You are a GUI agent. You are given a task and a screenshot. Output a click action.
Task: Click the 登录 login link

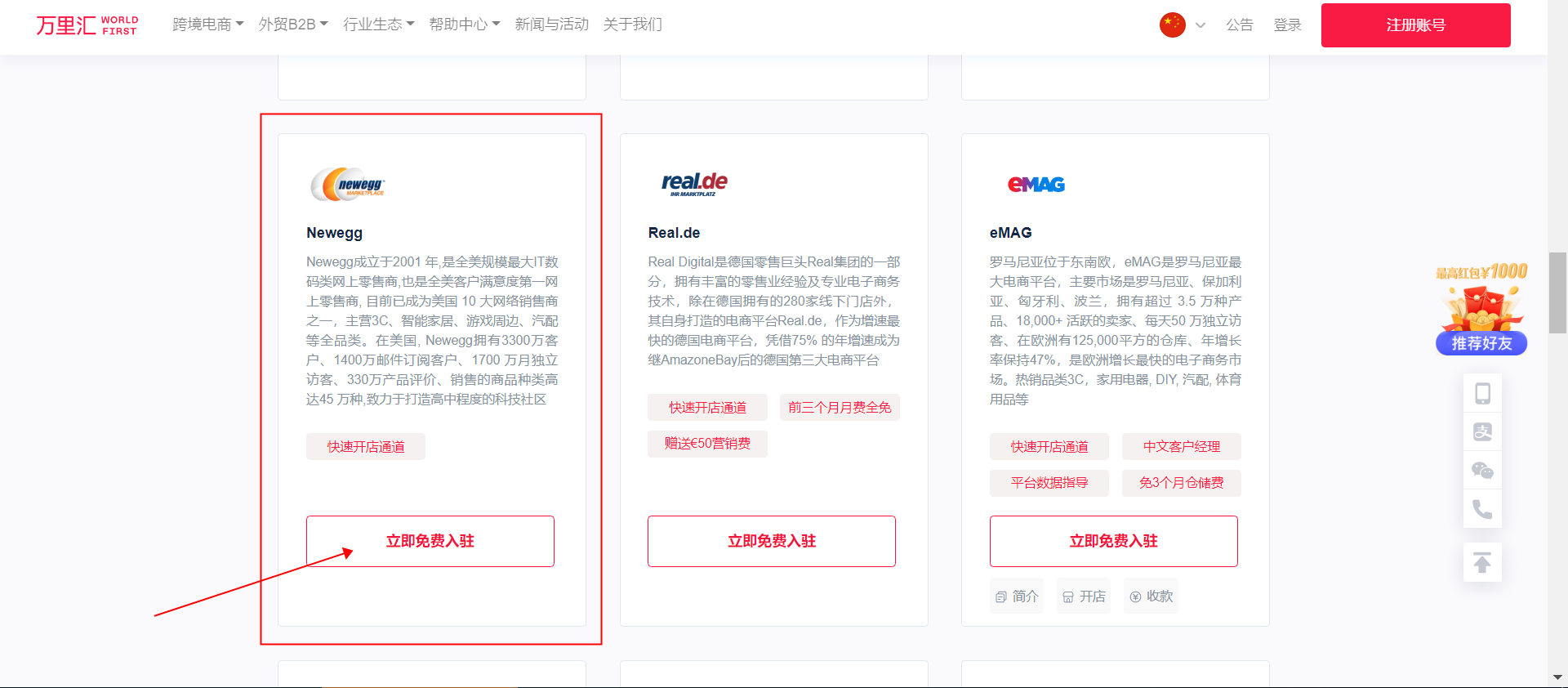1288,25
